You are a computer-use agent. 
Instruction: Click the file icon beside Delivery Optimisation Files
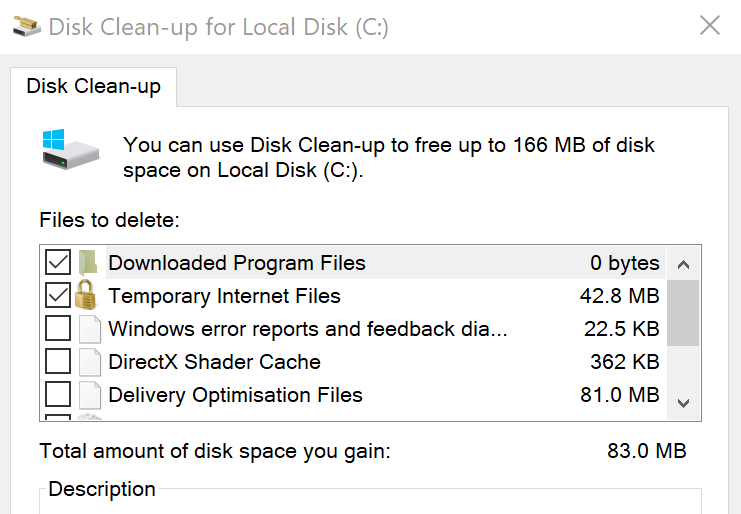tap(89, 395)
